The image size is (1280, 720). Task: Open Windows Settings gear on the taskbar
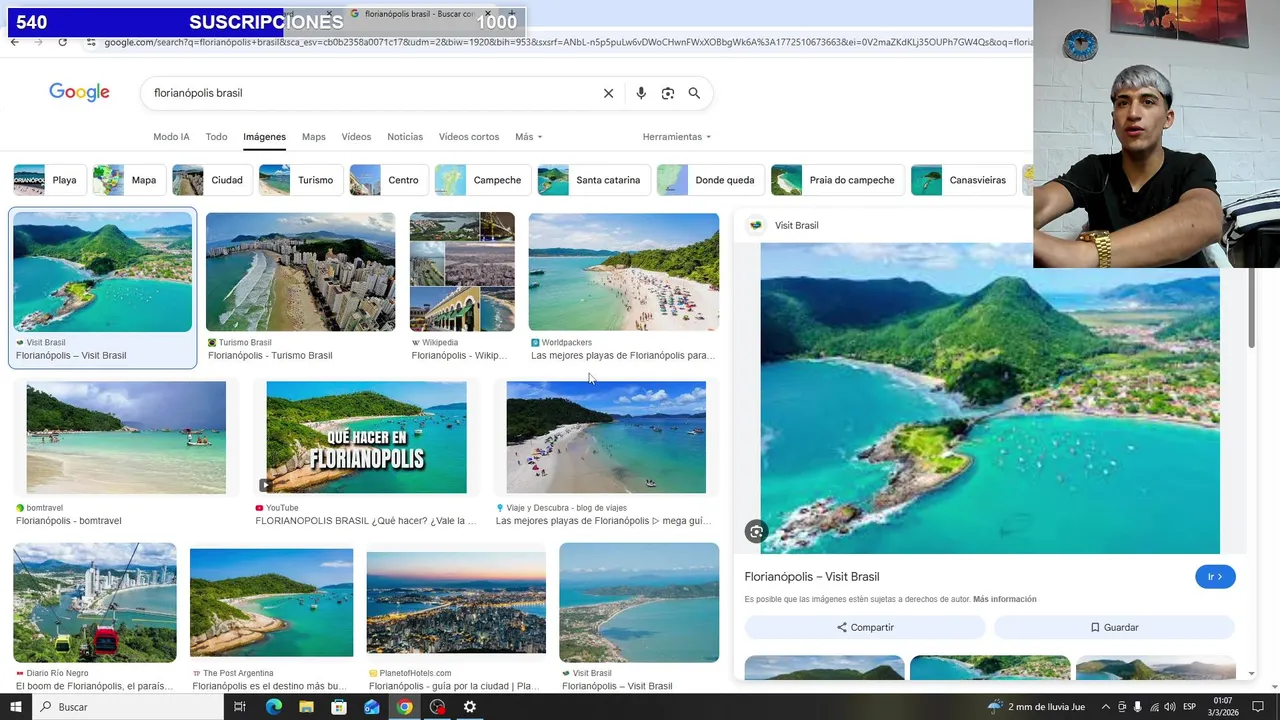point(470,707)
